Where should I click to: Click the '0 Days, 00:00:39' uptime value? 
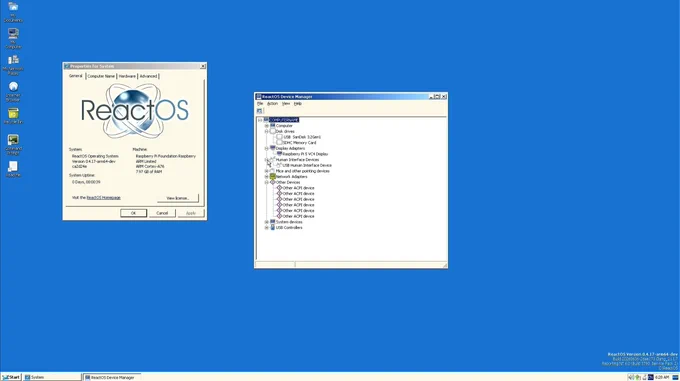click(x=86, y=182)
